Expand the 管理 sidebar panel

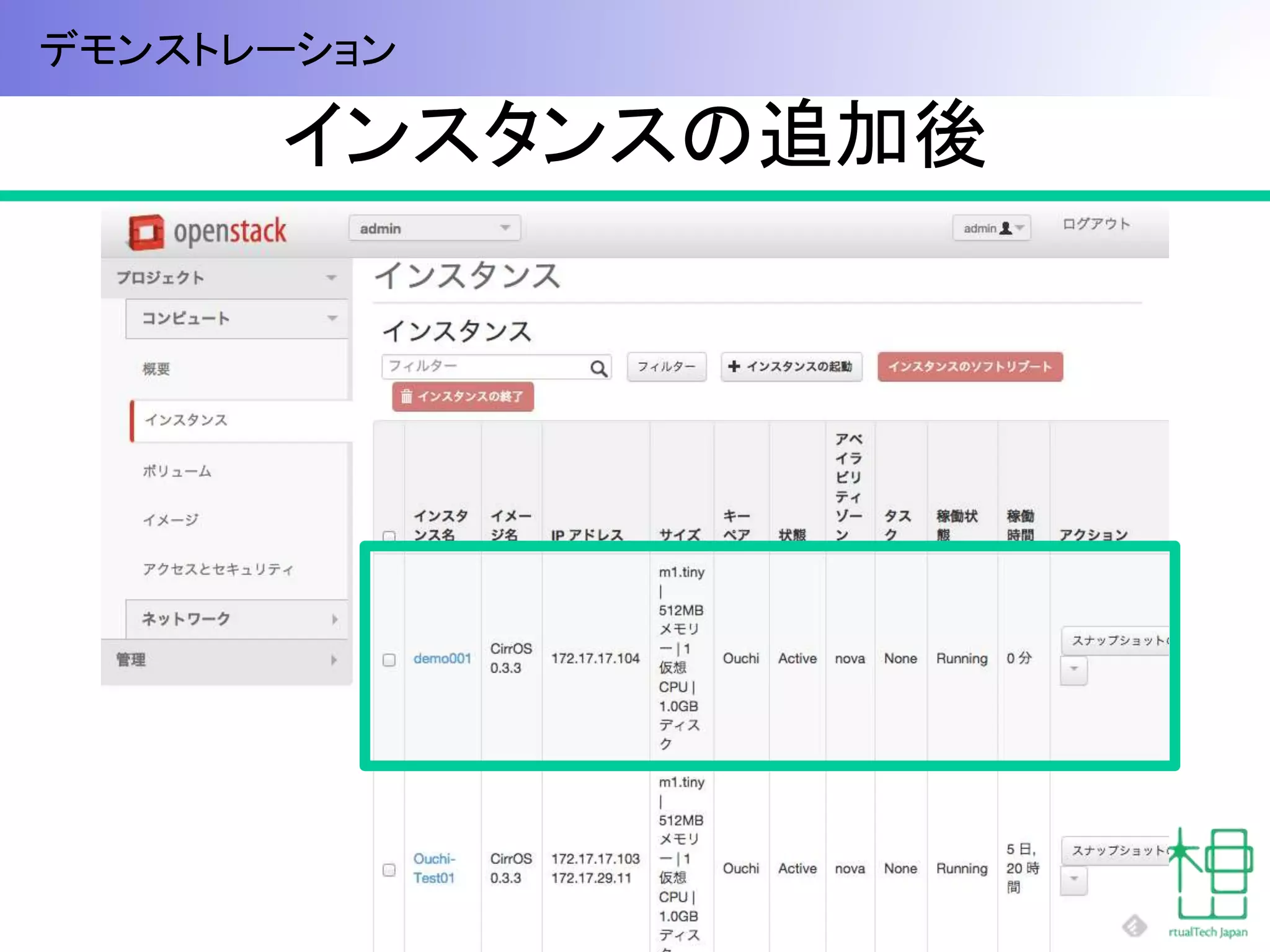click(226, 660)
